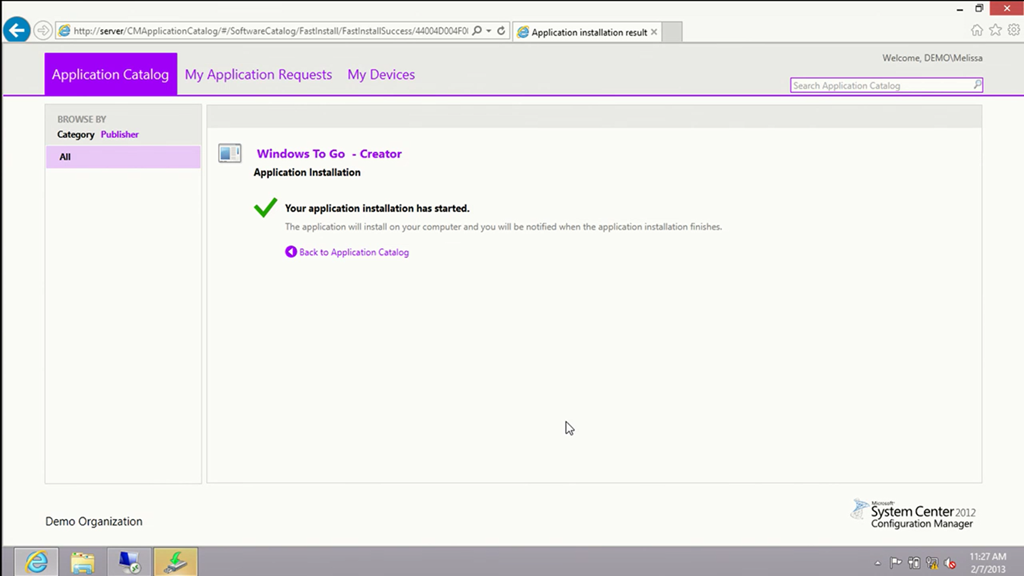Click the Back to Application Catalog link
This screenshot has width=1024, height=576.
353,252
